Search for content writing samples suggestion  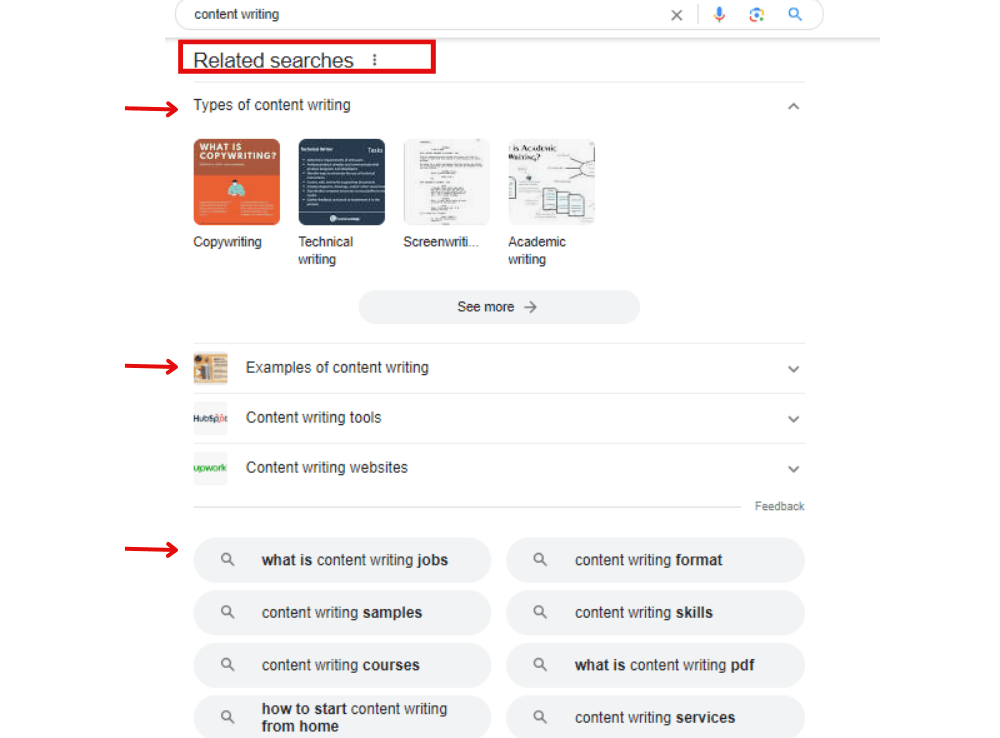pos(342,613)
